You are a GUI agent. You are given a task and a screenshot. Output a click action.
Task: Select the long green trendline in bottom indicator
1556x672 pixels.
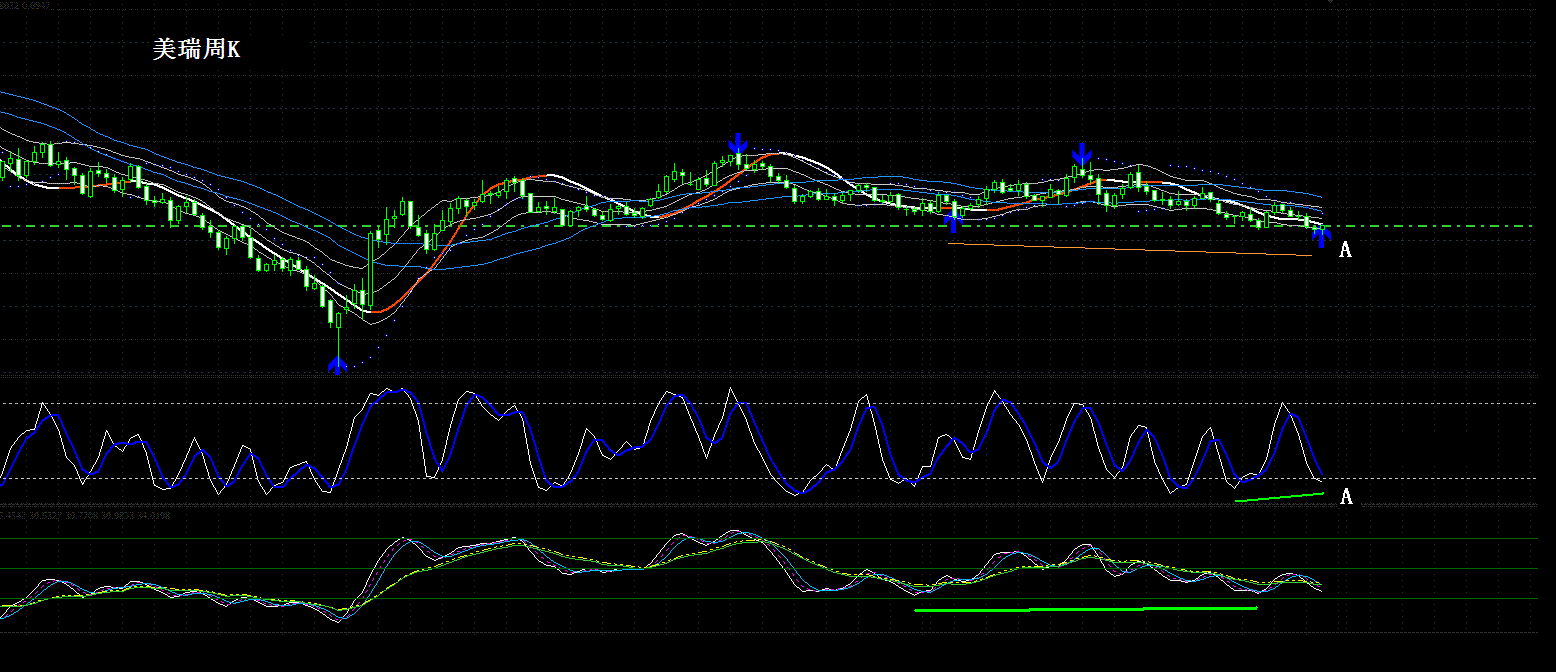1085,608
